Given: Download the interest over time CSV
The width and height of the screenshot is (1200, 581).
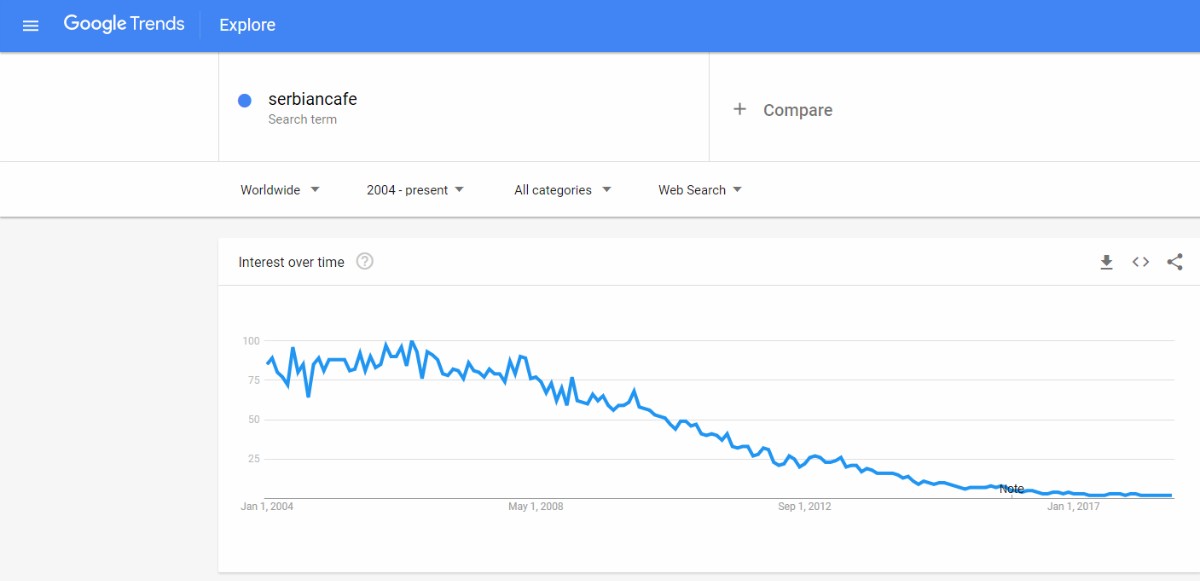Looking at the screenshot, I should pos(1106,262).
